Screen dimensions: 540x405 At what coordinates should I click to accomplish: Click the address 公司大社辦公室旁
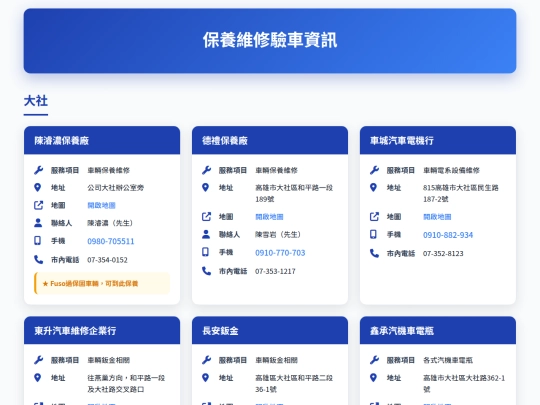tap(116, 188)
